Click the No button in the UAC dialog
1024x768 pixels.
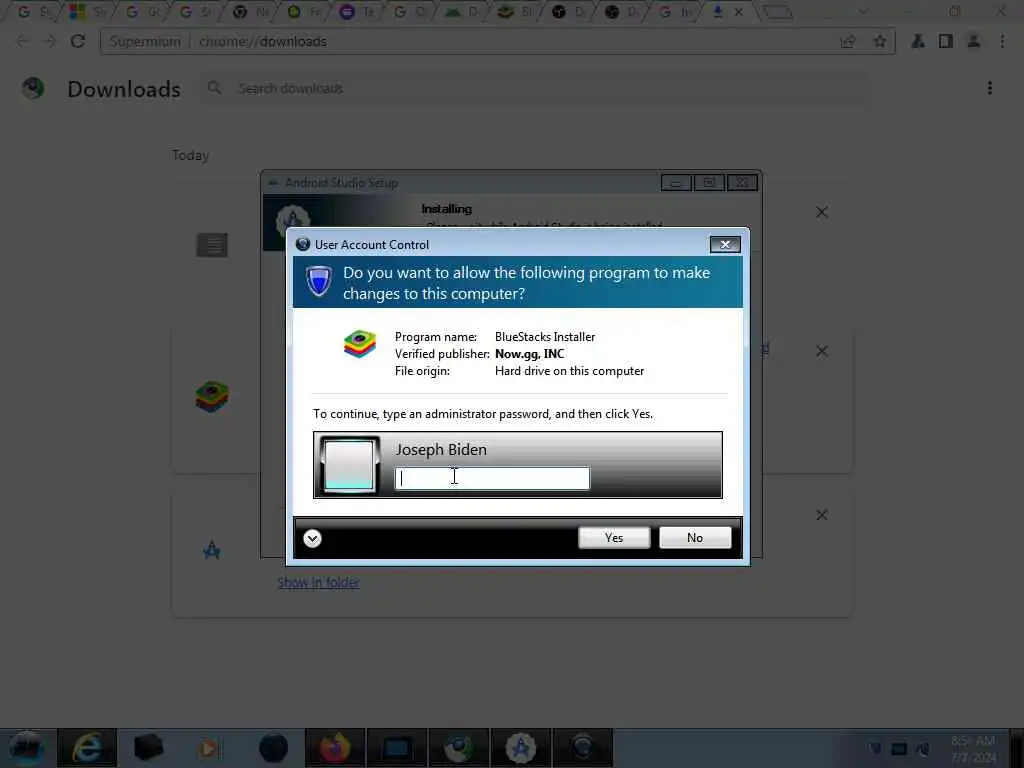(x=695, y=537)
